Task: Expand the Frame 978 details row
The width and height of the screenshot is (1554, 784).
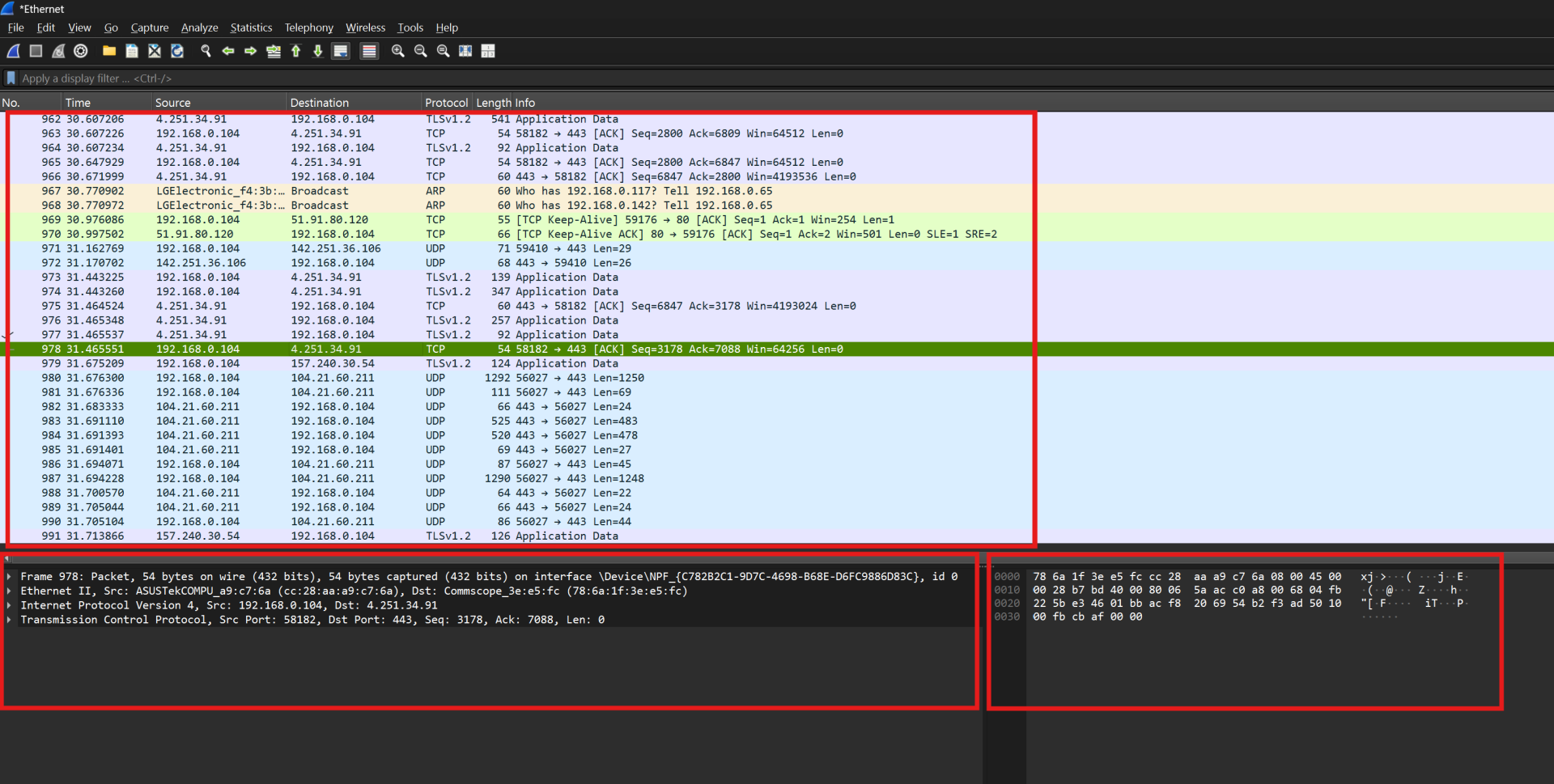Action: [9, 577]
